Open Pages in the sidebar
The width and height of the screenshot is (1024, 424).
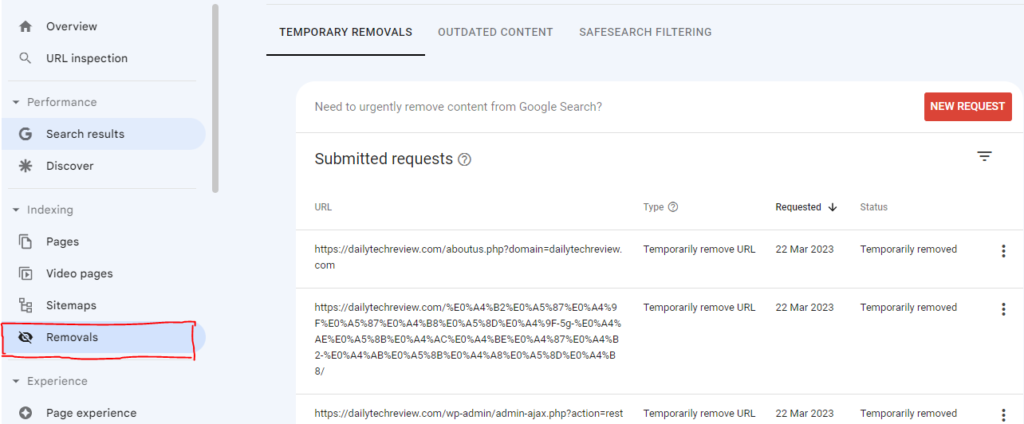pos(62,241)
